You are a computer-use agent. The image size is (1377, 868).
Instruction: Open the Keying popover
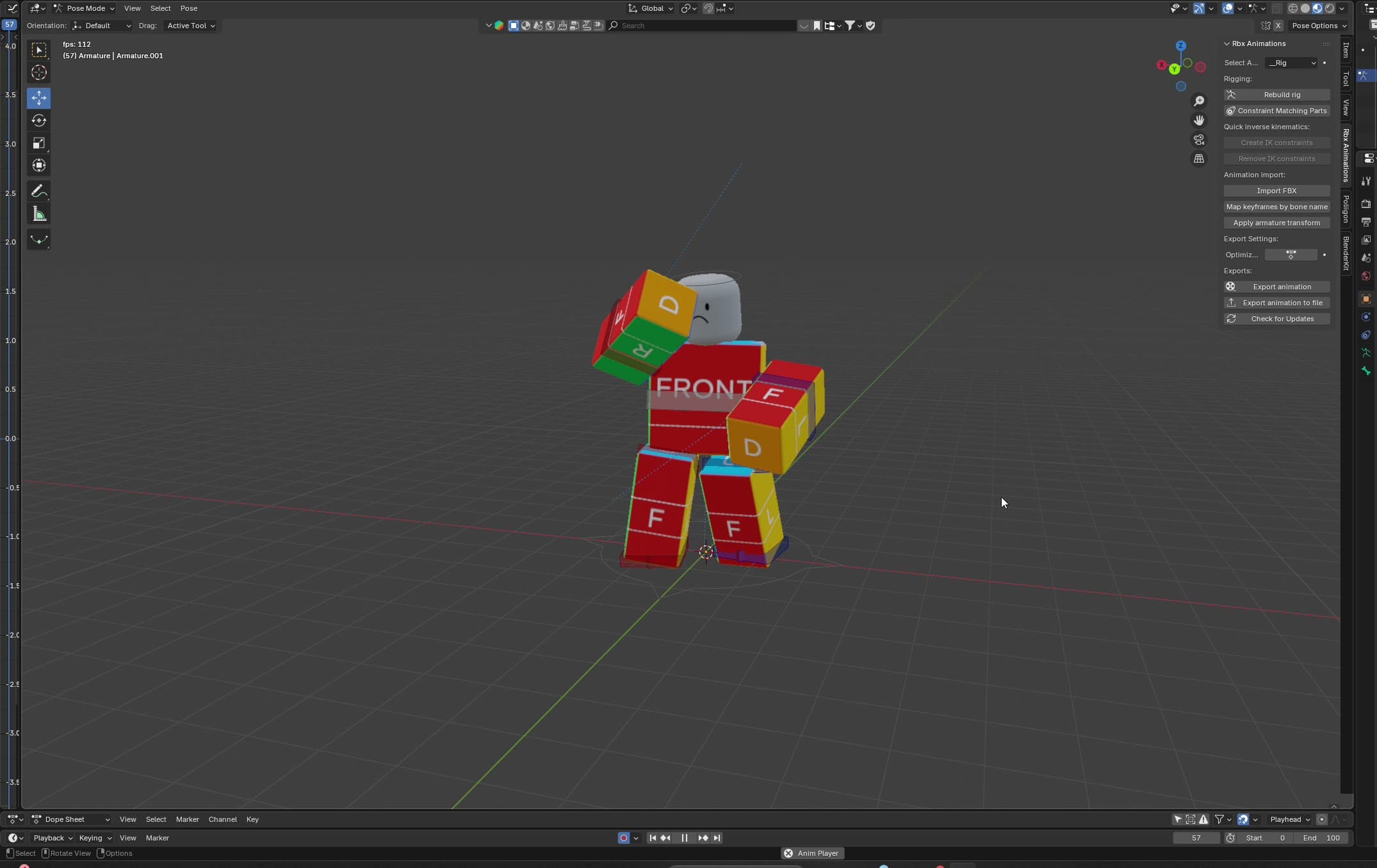pyautogui.click(x=95, y=838)
